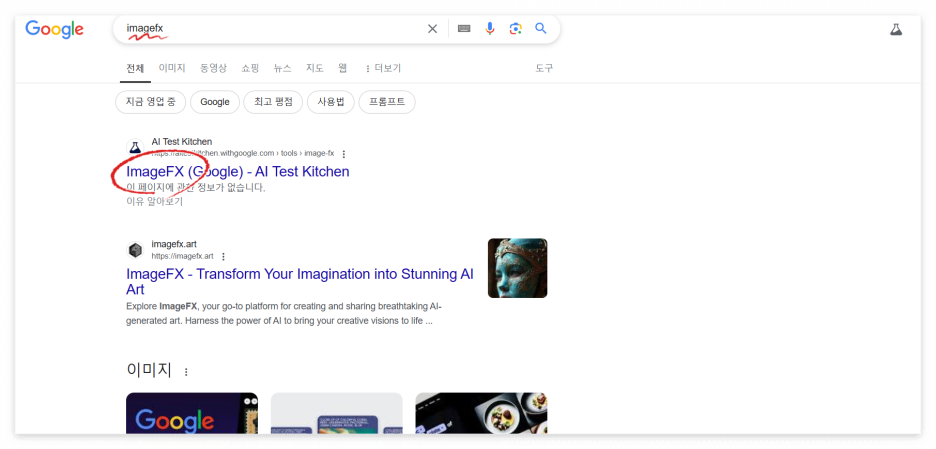Click the Google logo
936x449 pixels.
tap(54, 29)
